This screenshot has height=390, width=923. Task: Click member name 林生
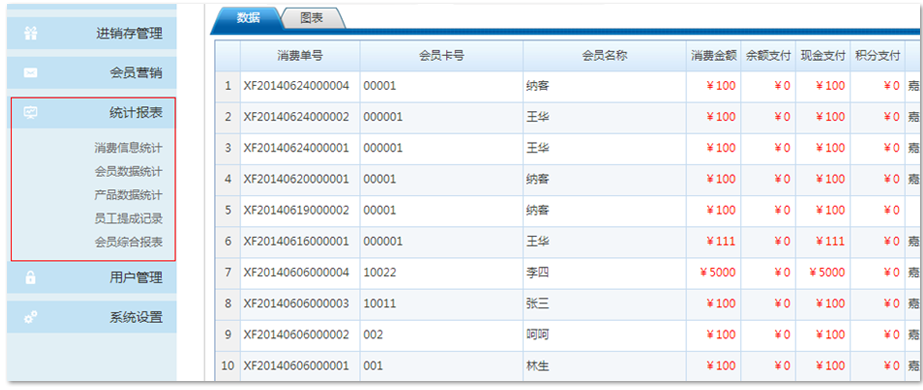537,366
